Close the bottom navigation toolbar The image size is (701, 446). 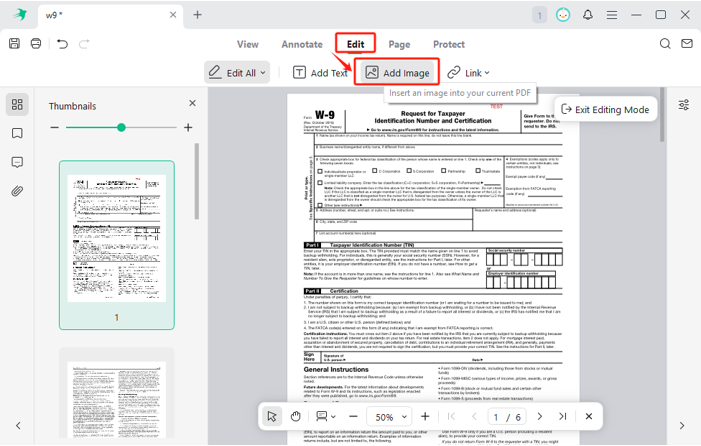pos(589,417)
